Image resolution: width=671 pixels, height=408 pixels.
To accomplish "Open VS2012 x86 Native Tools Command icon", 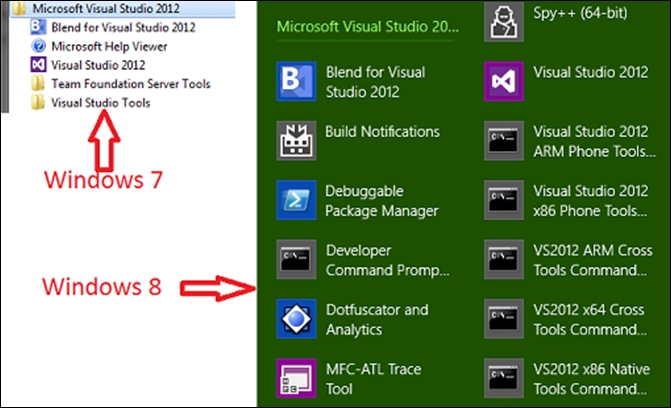I will [504, 378].
